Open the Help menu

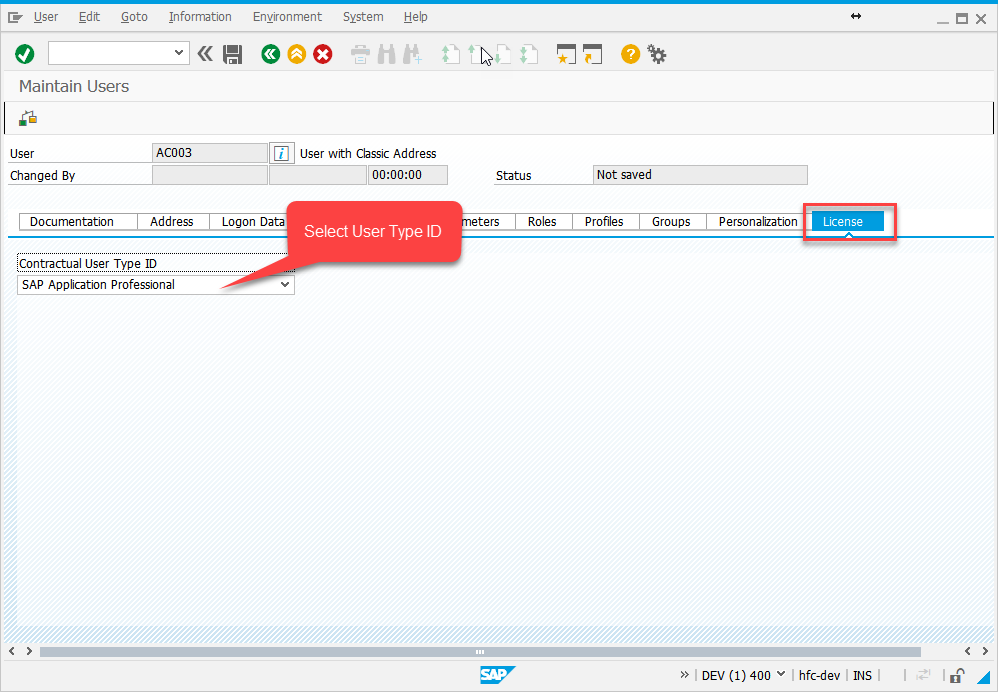tap(416, 17)
